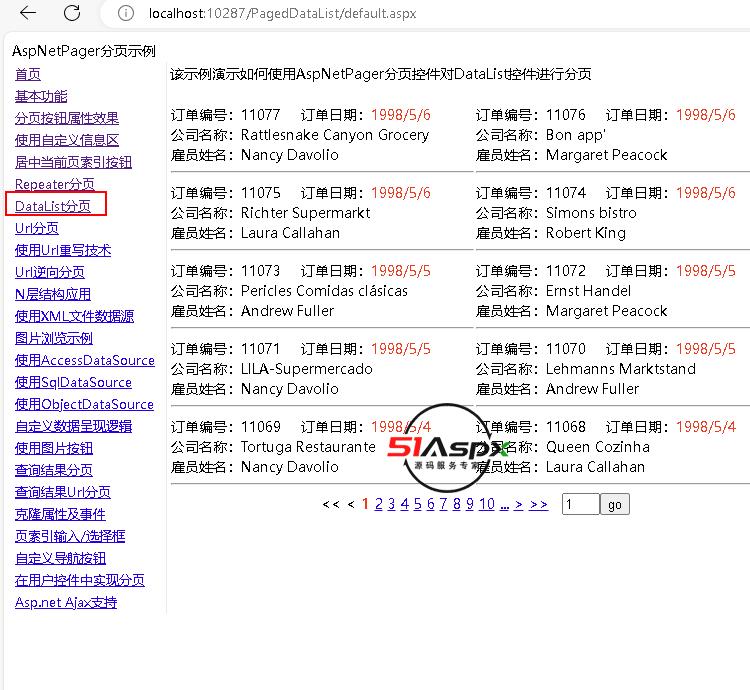The height and width of the screenshot is (690, 750).
Task: Go to 分页按钮属性效果 page
Action: click(66, 118)
